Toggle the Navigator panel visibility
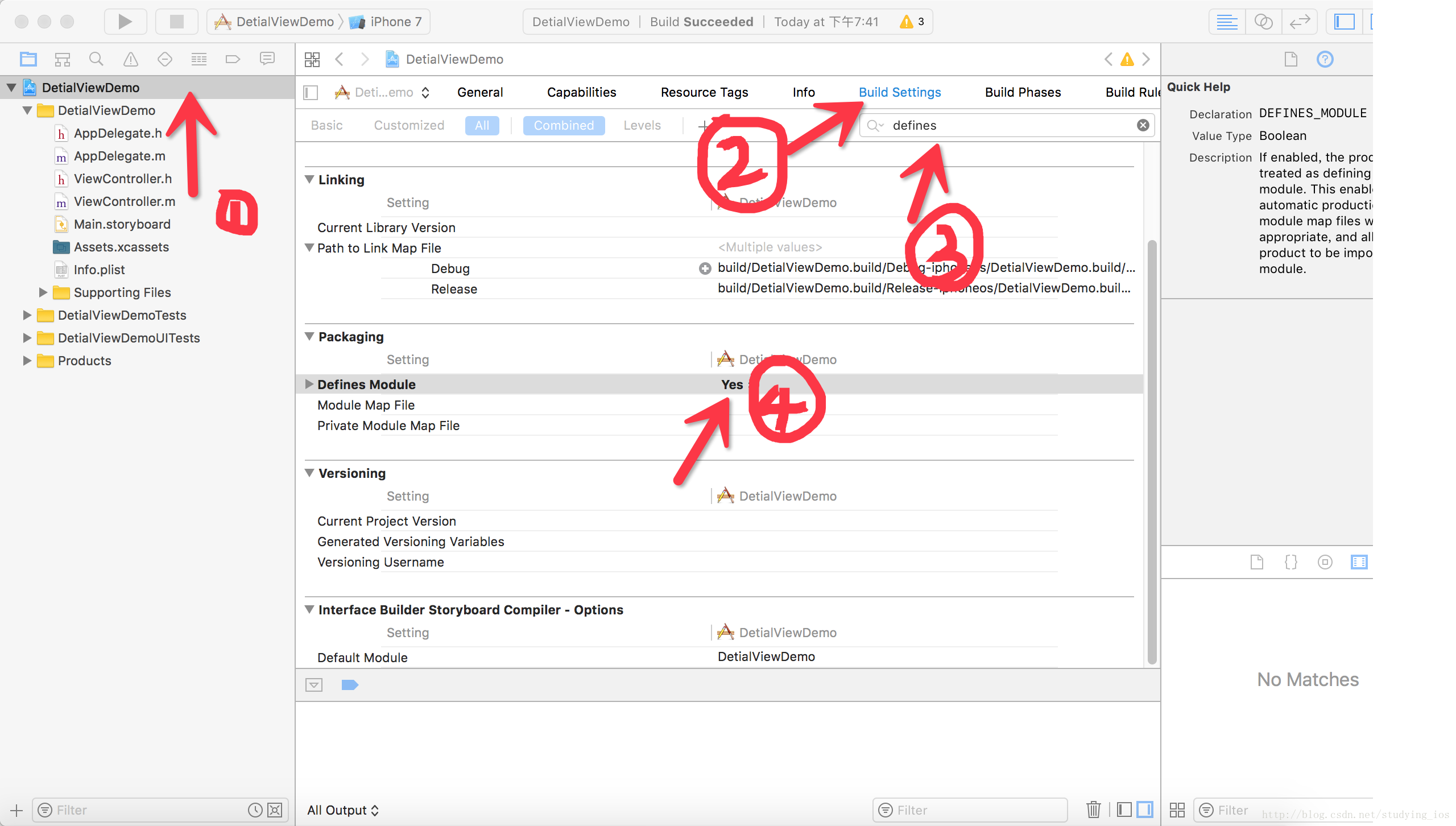 1345,22
